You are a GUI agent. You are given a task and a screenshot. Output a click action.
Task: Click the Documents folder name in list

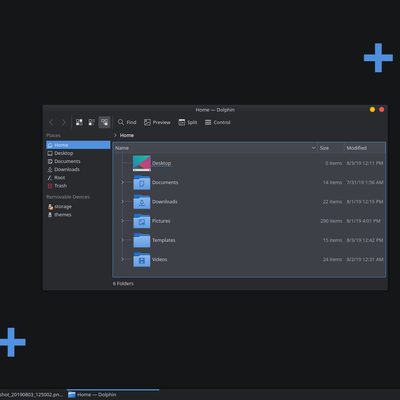click(165, 182)
